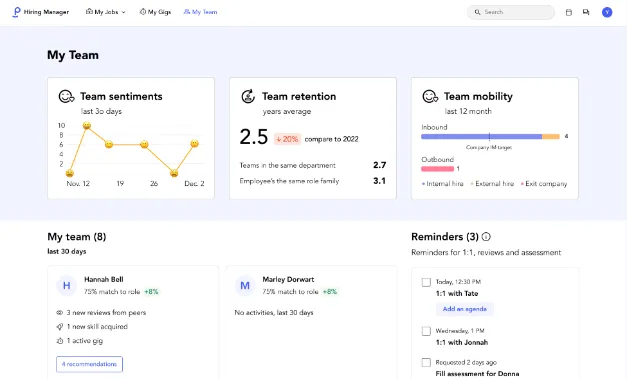Click Add an agenda button

tap(465, 309)
